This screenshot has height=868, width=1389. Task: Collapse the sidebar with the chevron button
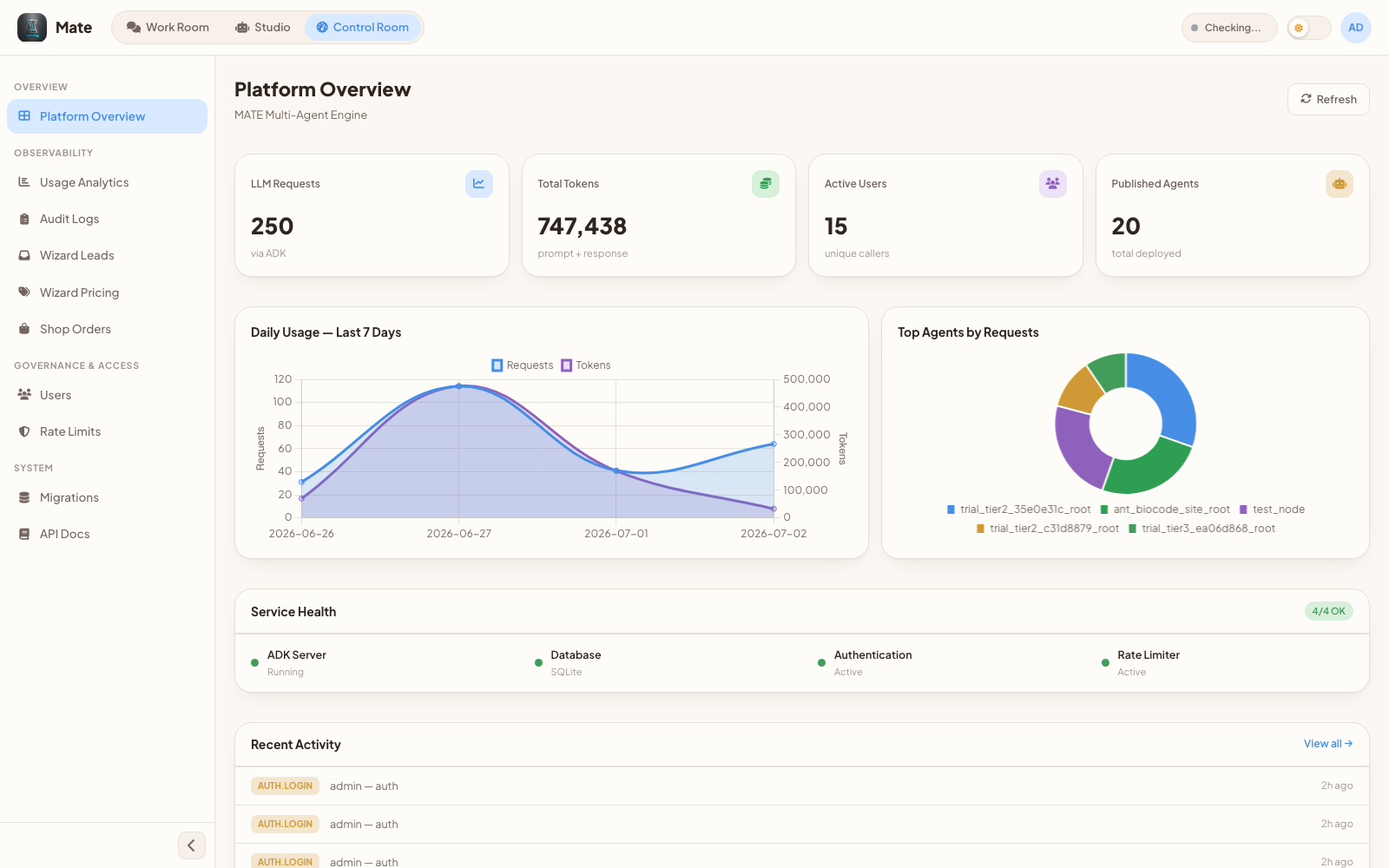[192, 845]
